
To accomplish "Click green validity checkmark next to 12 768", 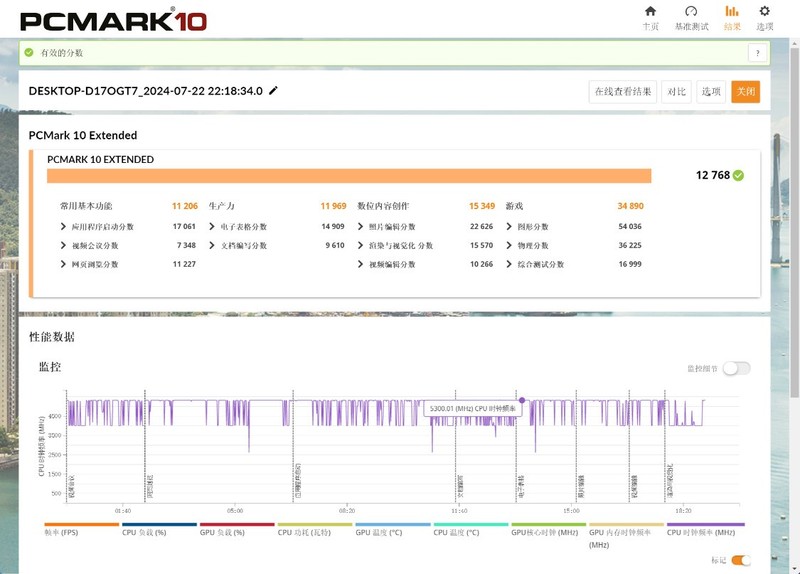I will point(738,176).
